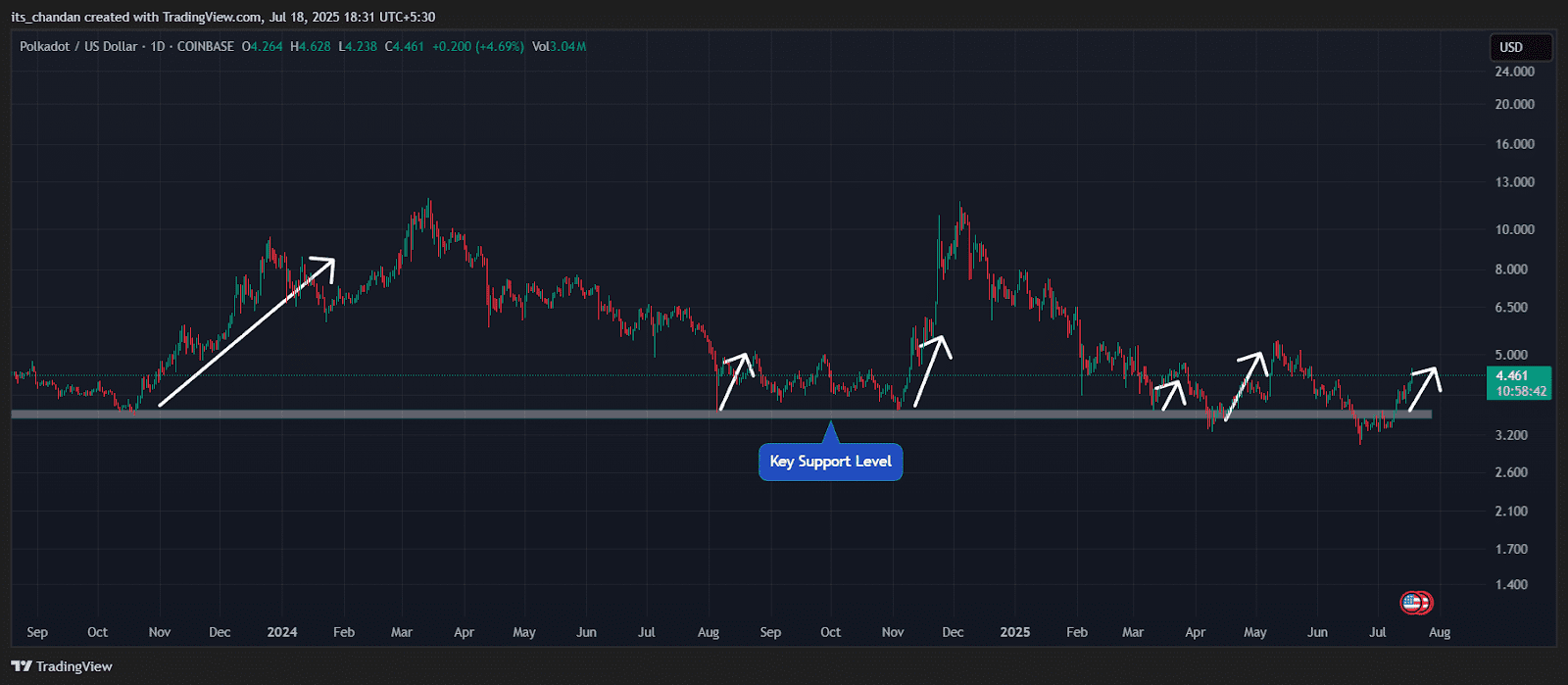Click the COINBASE exchange label
Viewport: 1568px width, 685px height.
206,46
